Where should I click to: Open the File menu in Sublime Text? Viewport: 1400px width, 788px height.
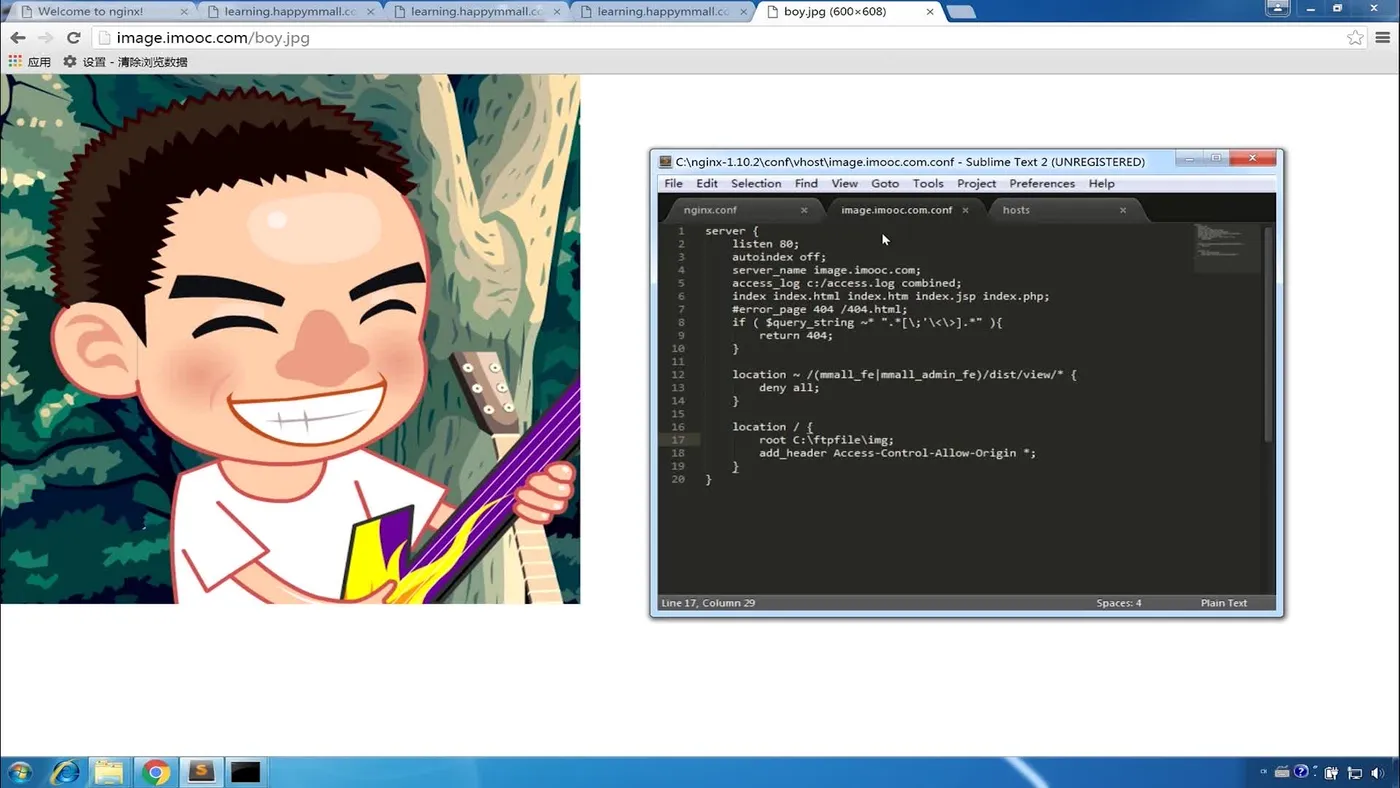674,184
